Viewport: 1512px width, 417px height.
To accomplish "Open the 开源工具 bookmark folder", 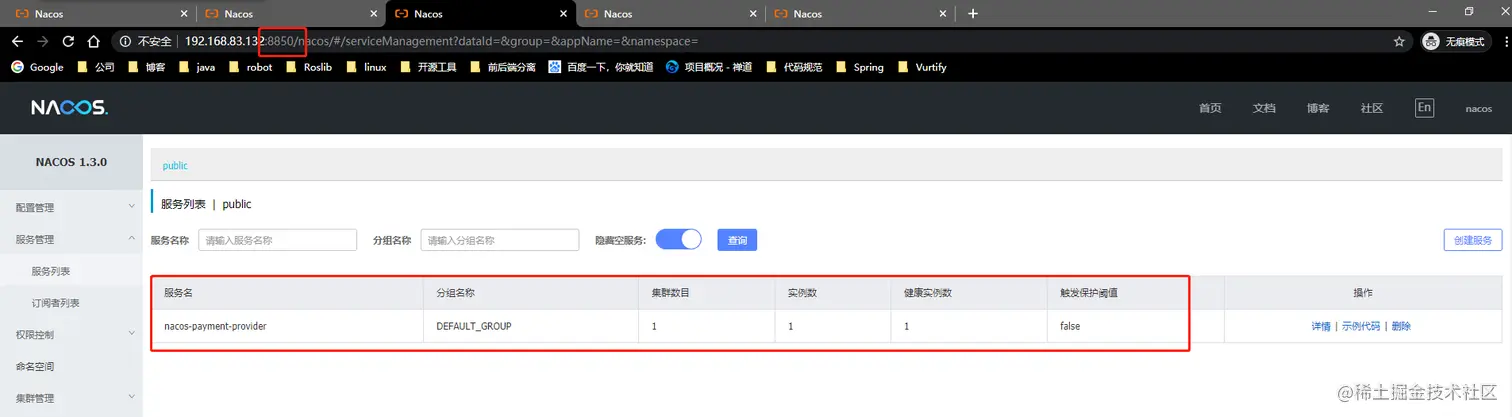I will (428, 67).
